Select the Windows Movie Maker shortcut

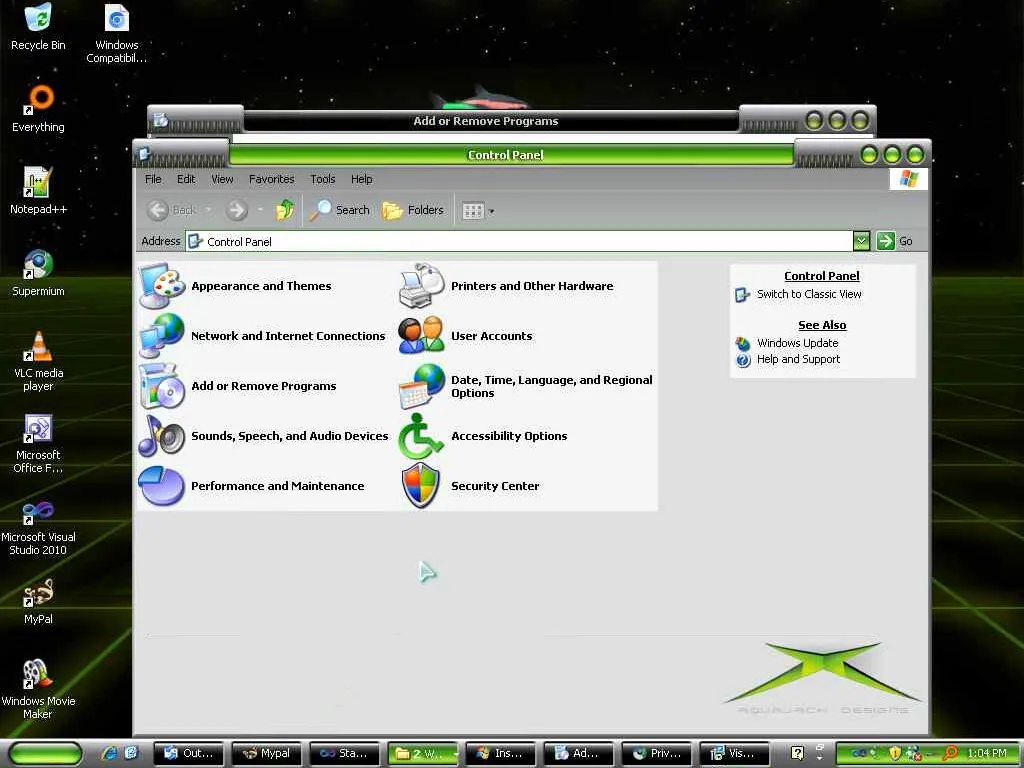pos(39,689)
